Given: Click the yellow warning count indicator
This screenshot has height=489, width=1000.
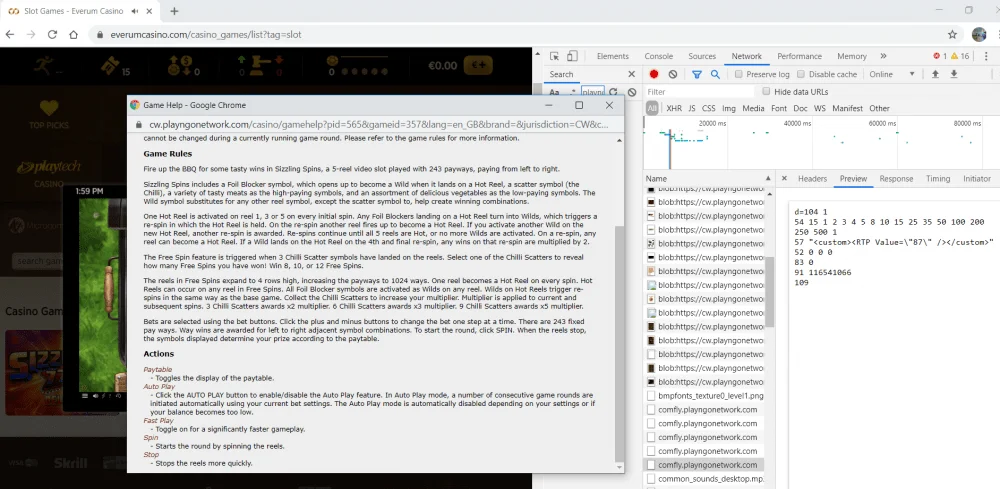Looking at the screenshot, I should 960,56.
